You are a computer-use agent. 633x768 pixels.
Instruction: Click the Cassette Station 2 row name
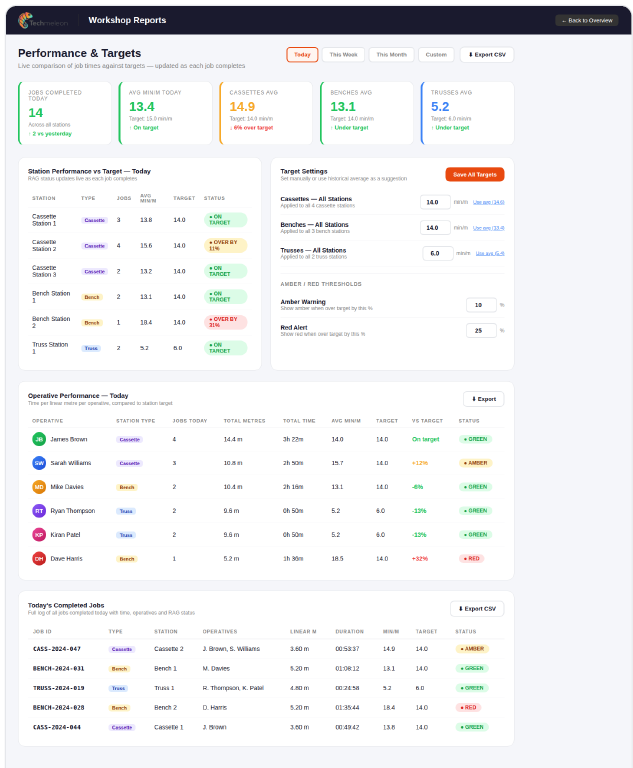pos(44,245)
